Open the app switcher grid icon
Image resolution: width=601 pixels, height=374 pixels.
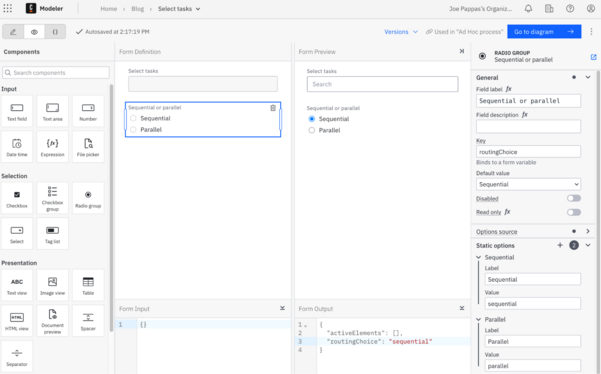coord(8,8)
